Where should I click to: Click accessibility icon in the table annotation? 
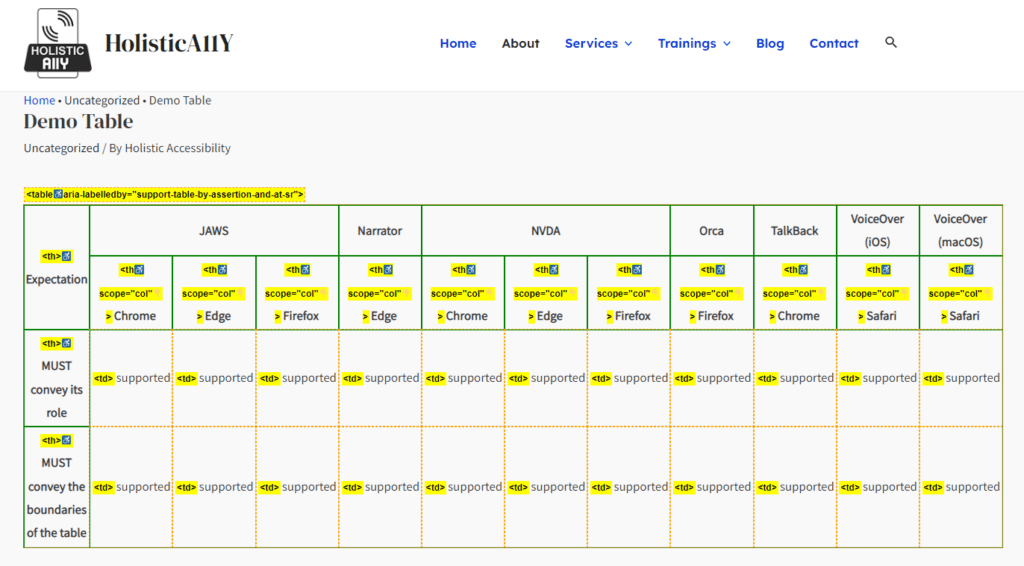pos(58,194)
